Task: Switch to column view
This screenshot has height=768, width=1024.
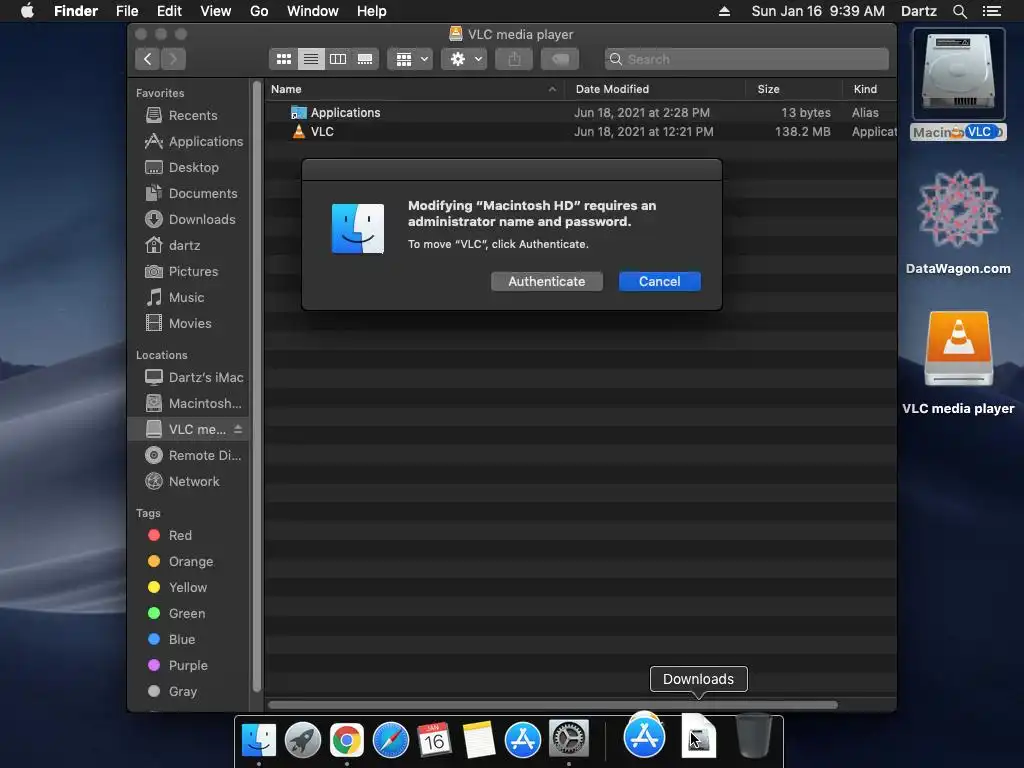Action: coord(338,59)
